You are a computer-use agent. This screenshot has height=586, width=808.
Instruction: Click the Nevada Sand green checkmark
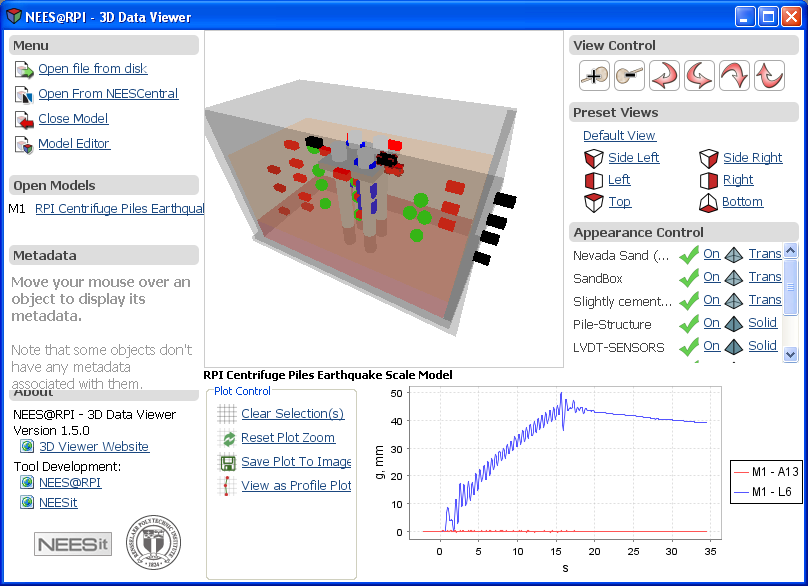pos(689,255)
